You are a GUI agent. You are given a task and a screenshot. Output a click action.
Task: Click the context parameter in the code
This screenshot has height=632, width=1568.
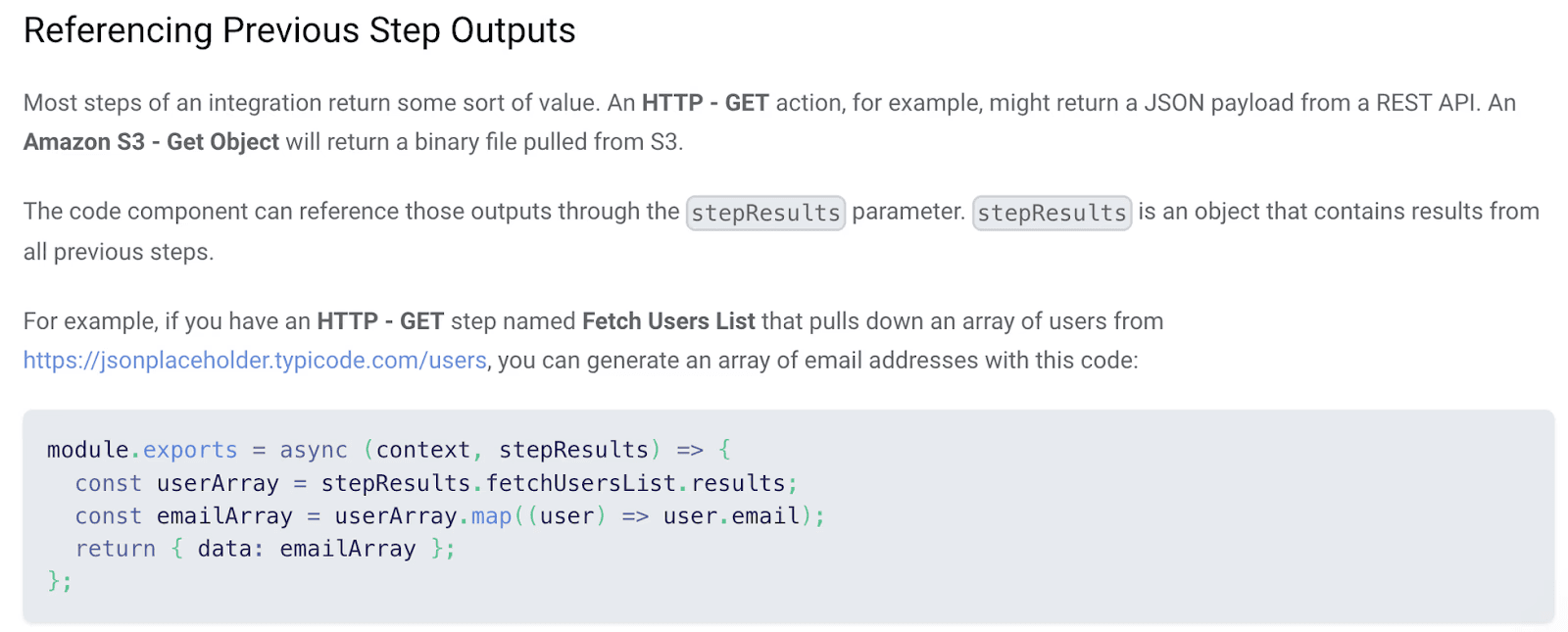point(422,450)
